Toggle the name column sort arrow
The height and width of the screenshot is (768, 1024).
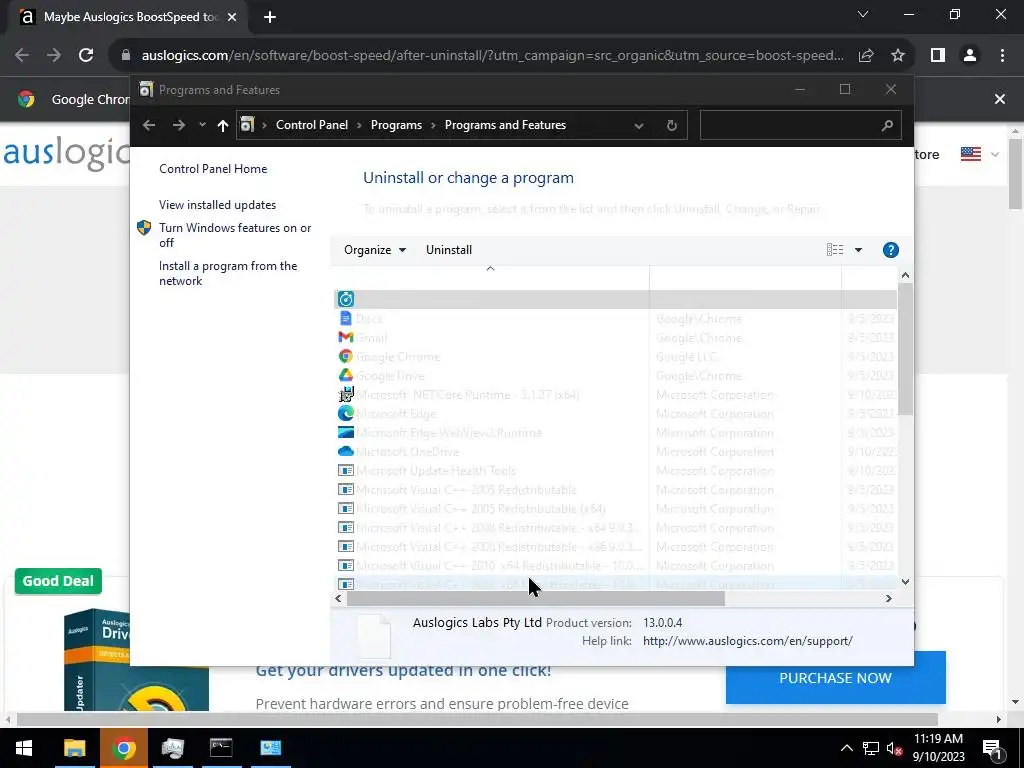490,268
